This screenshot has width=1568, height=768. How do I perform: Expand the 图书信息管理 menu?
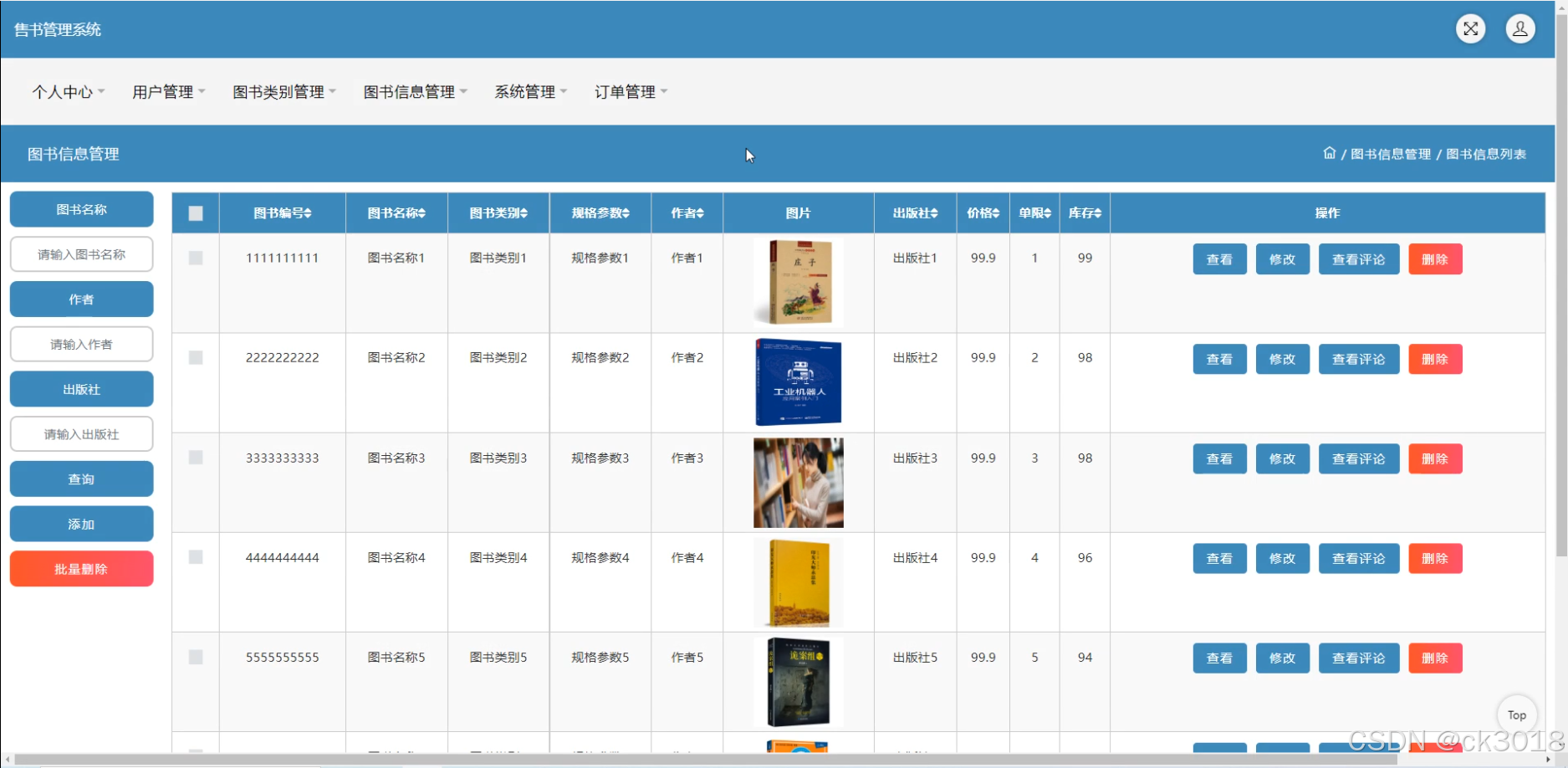pos(415,91)
